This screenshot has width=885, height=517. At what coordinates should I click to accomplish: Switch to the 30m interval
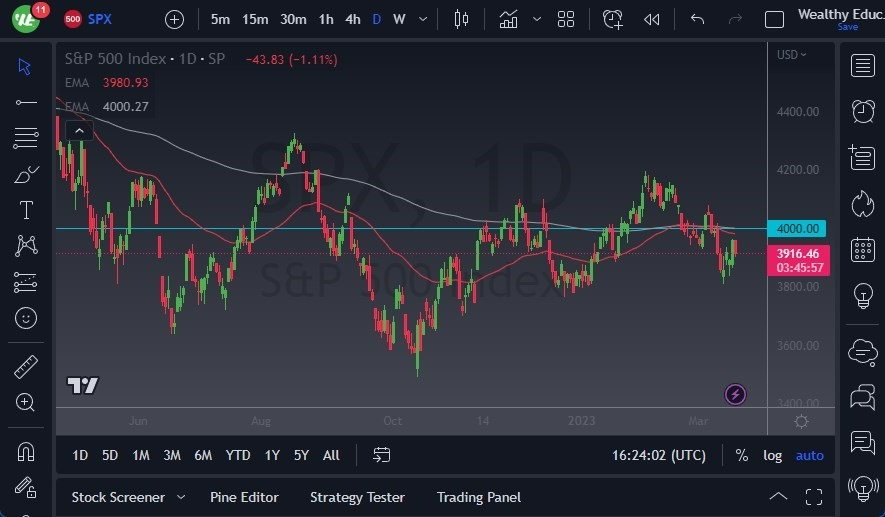[293, 20]
